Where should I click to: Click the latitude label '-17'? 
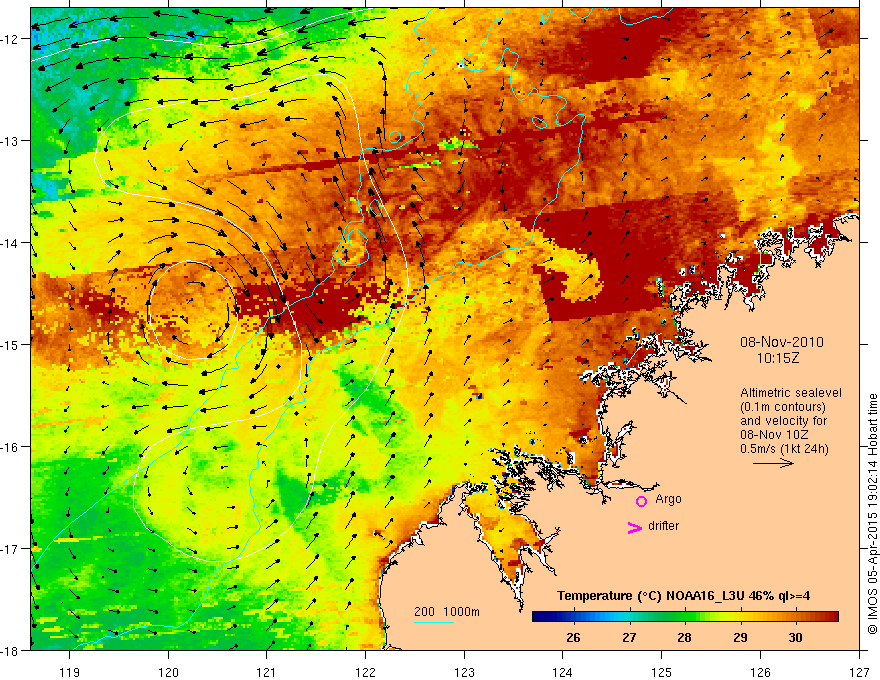11,549
